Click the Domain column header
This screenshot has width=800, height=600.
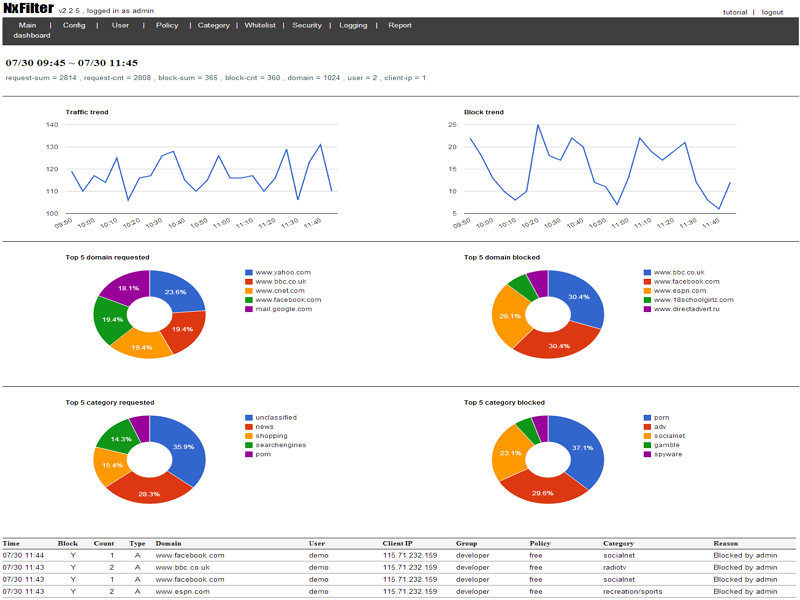[168, 543]
